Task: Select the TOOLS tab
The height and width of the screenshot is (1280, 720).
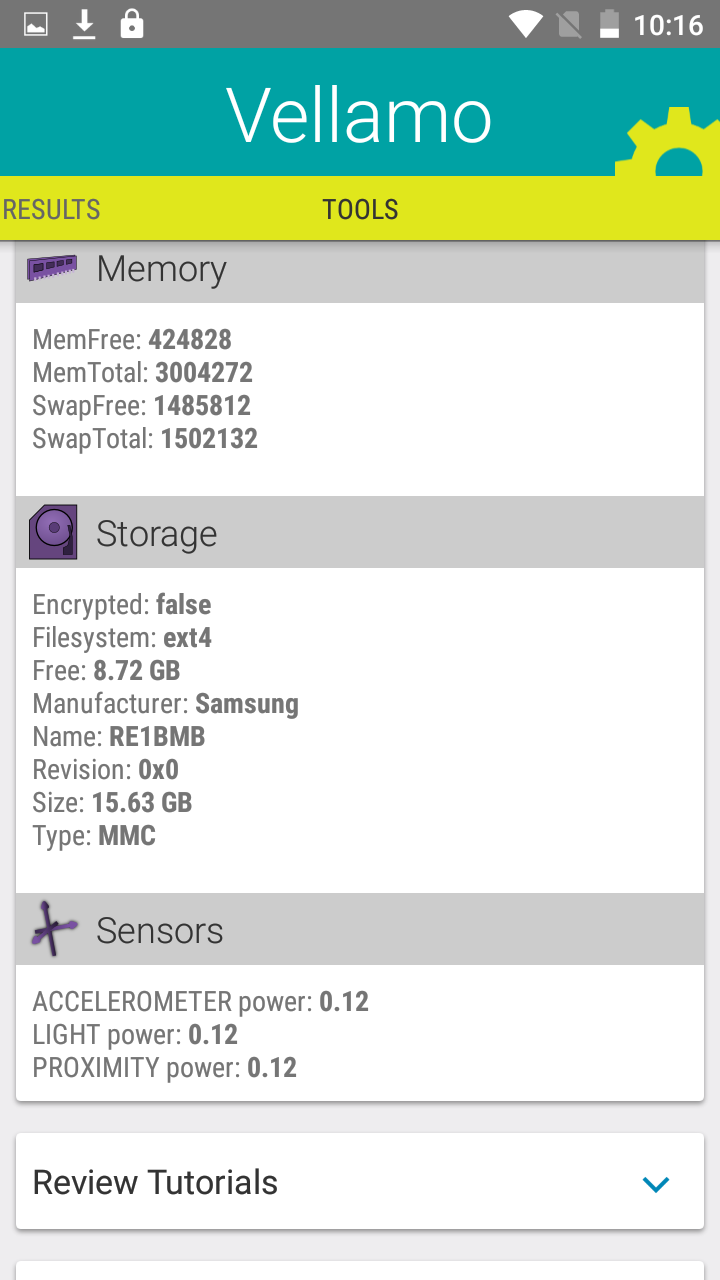Action: [360, 210]
